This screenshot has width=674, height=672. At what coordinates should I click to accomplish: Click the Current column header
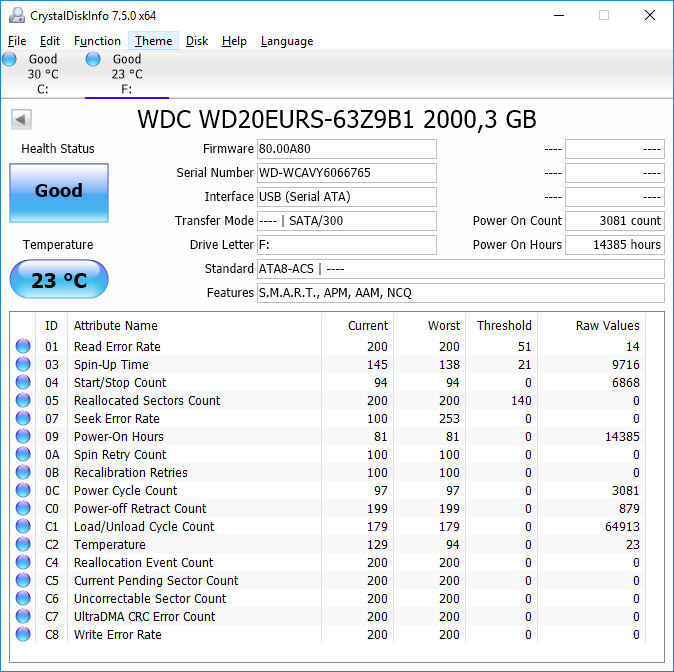click(368, 325)
